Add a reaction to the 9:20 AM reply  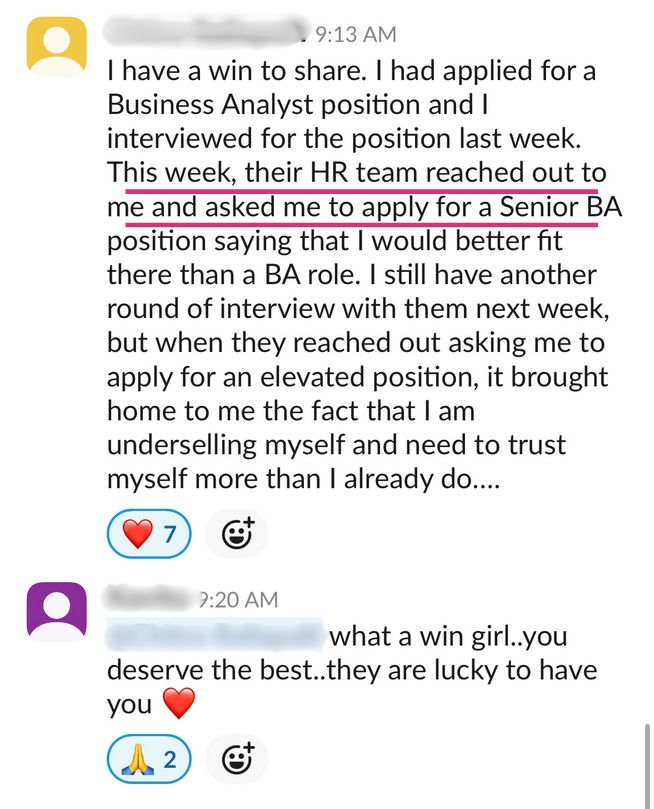236,760
